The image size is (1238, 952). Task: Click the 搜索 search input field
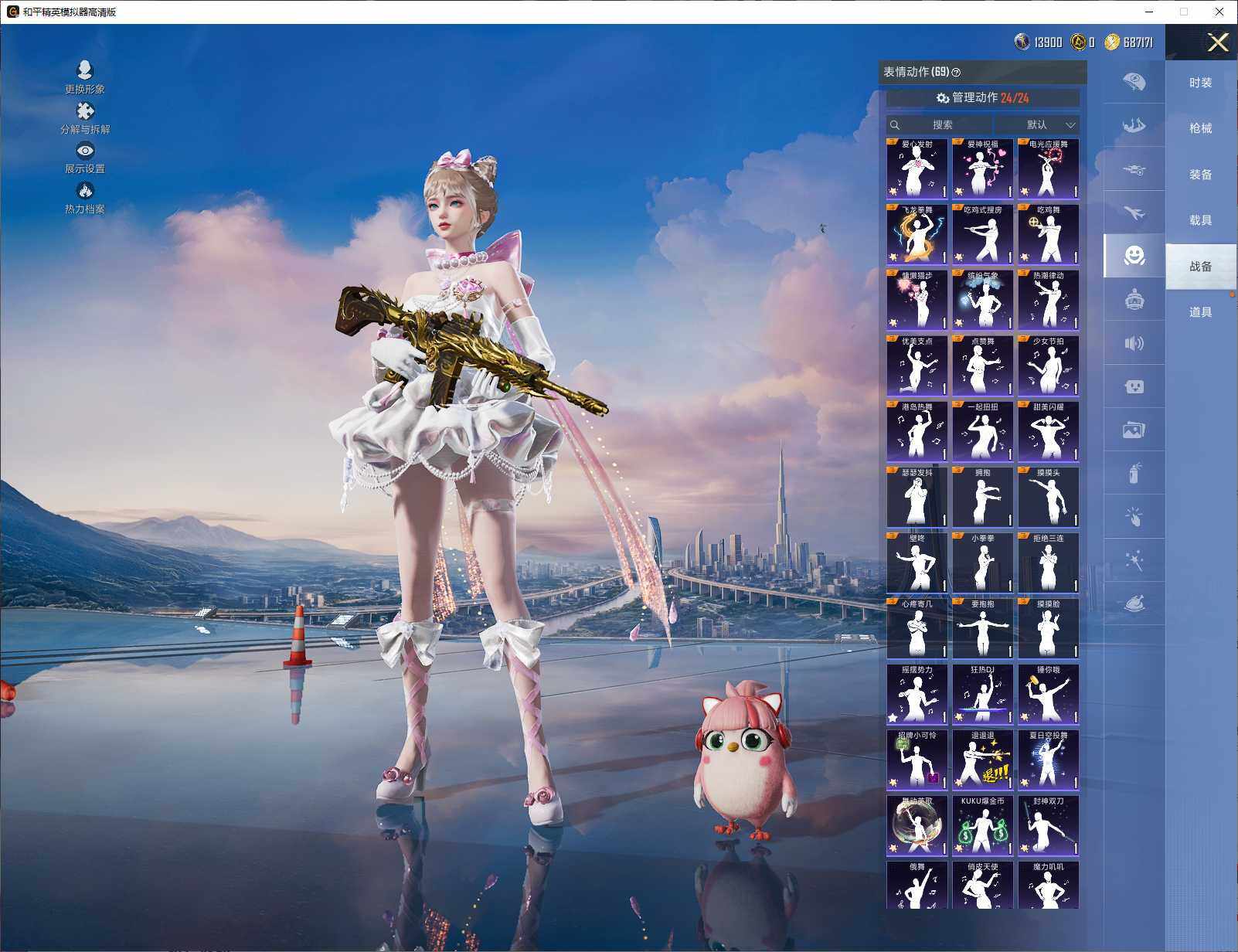(x=940, y=124)
